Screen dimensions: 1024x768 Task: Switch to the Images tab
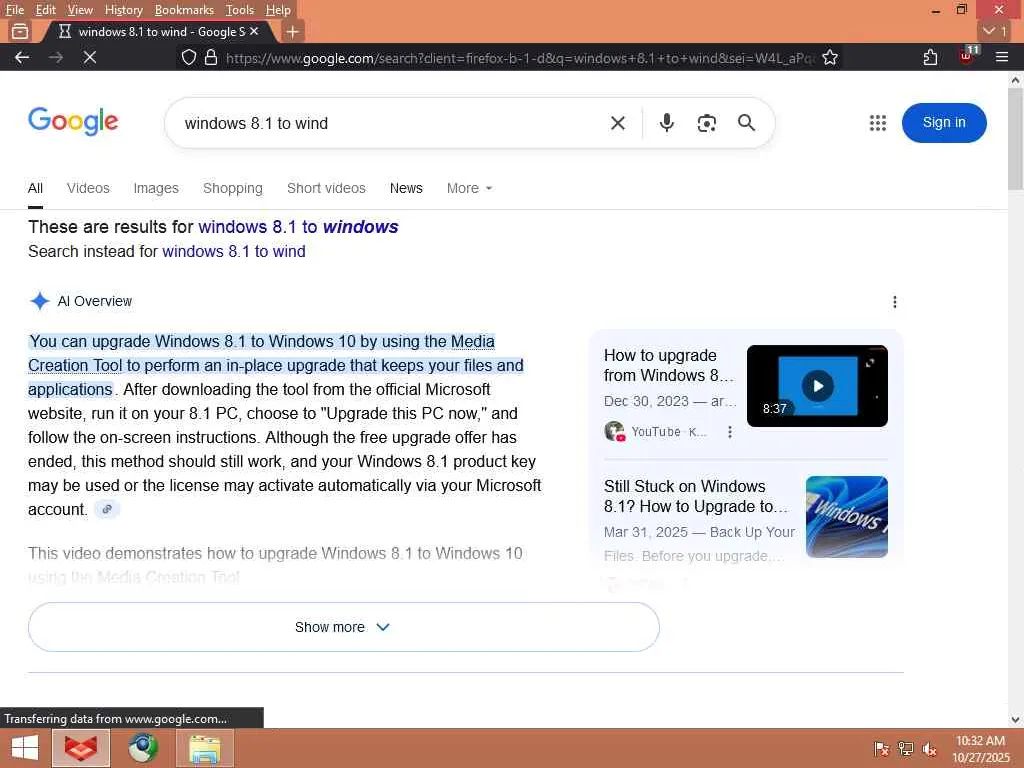click(x=156, y=189)
